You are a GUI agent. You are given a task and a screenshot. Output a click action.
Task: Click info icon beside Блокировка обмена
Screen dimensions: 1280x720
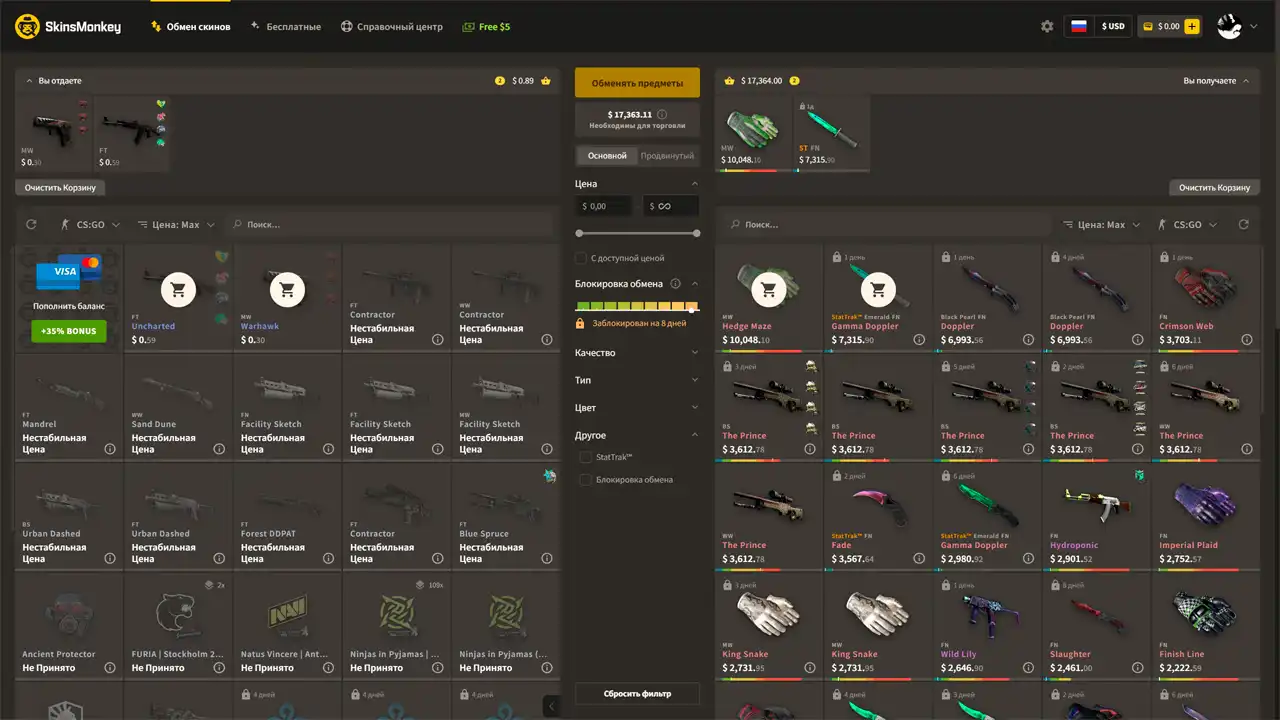pos(675,284)
